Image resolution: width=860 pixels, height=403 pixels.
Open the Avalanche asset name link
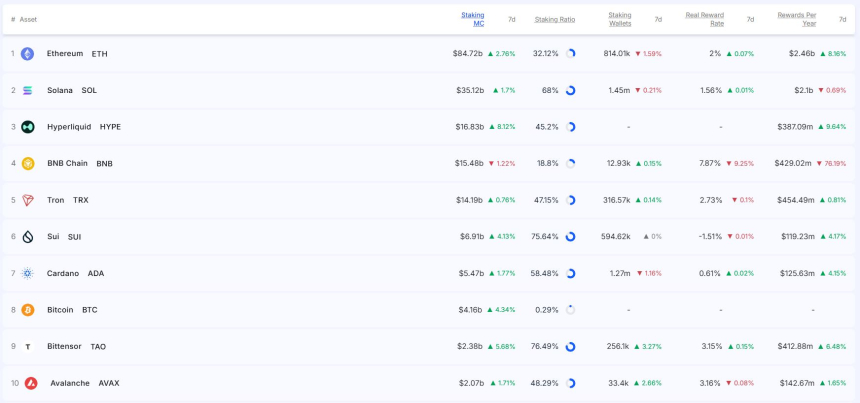pos(70,383)
